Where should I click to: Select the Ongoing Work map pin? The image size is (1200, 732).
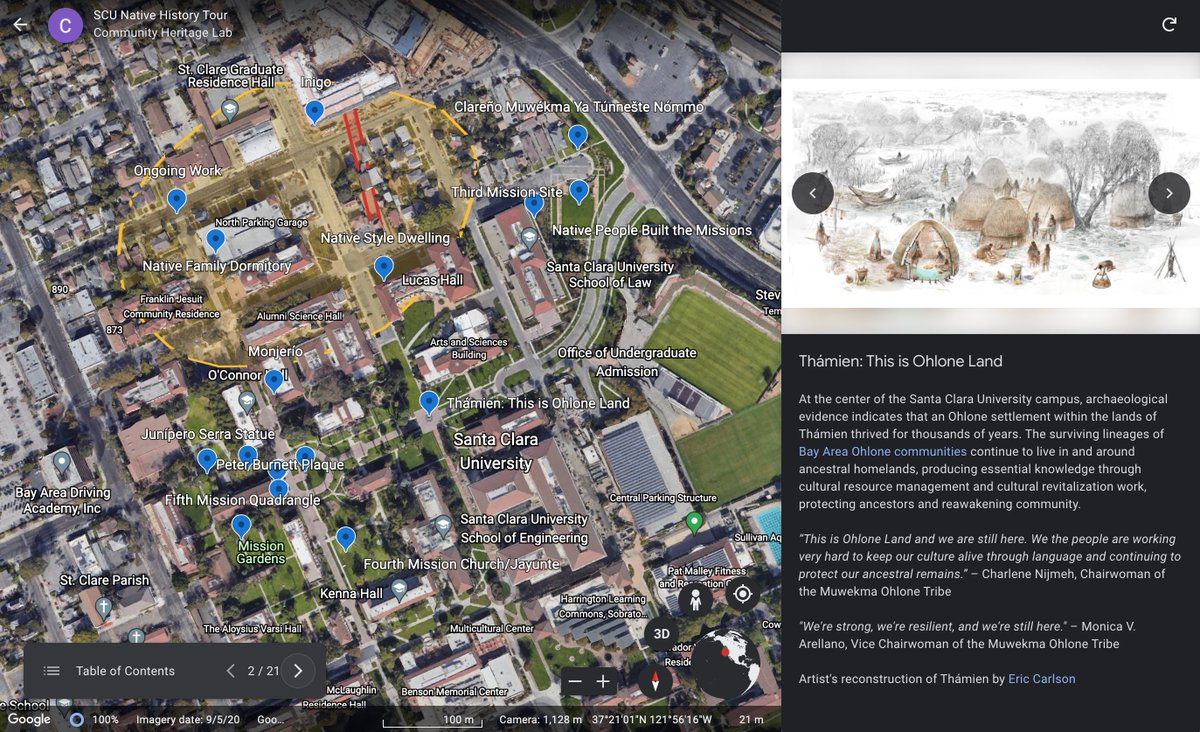click(177, 200)
